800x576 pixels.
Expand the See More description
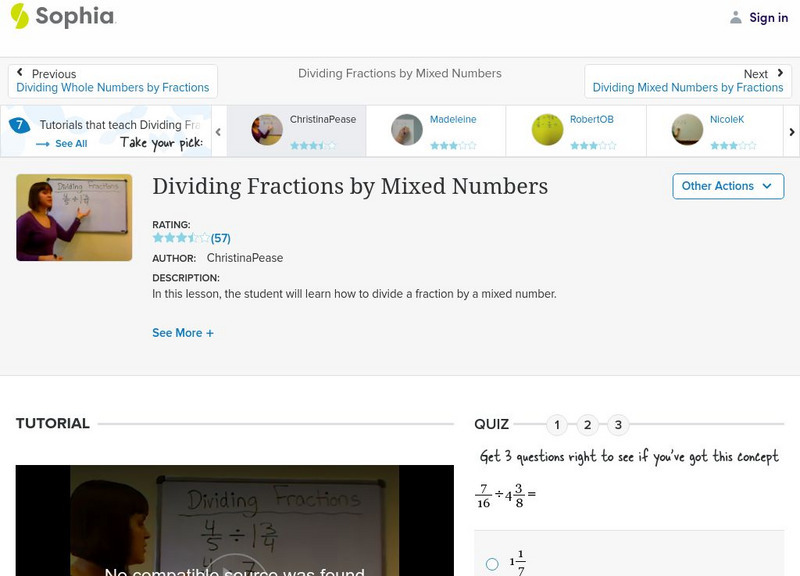tap(183, 333)
